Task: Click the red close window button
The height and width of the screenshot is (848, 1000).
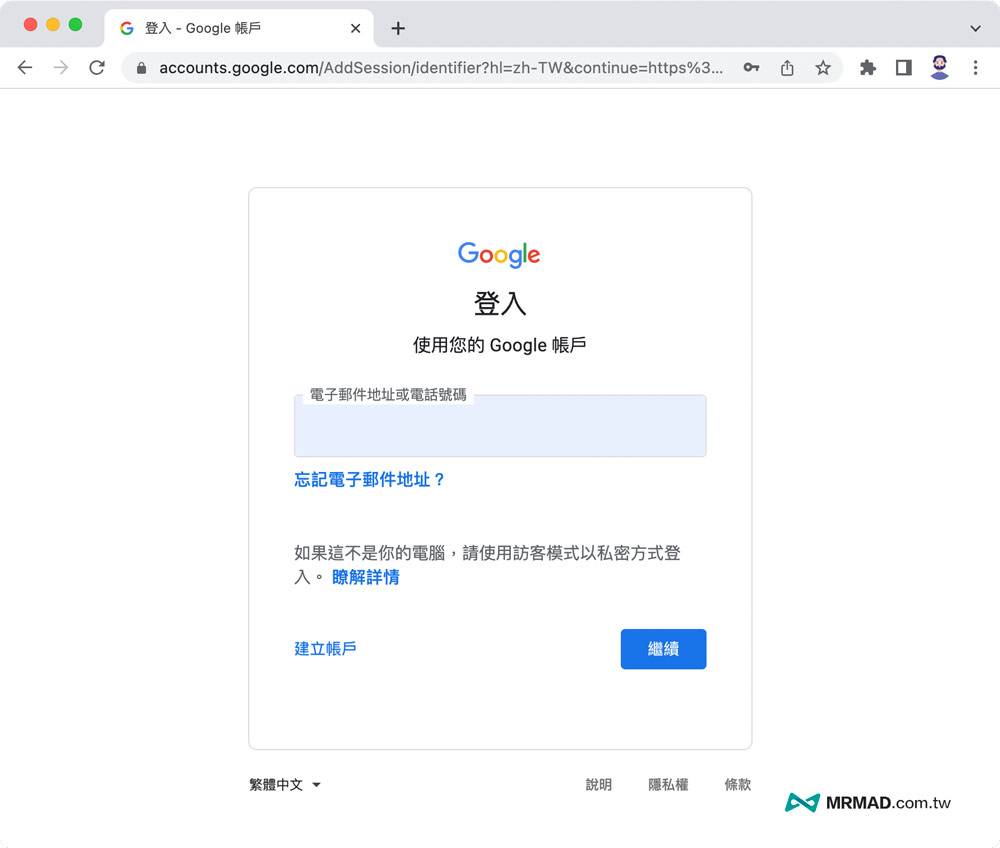Action: click(x=30, y=24)
